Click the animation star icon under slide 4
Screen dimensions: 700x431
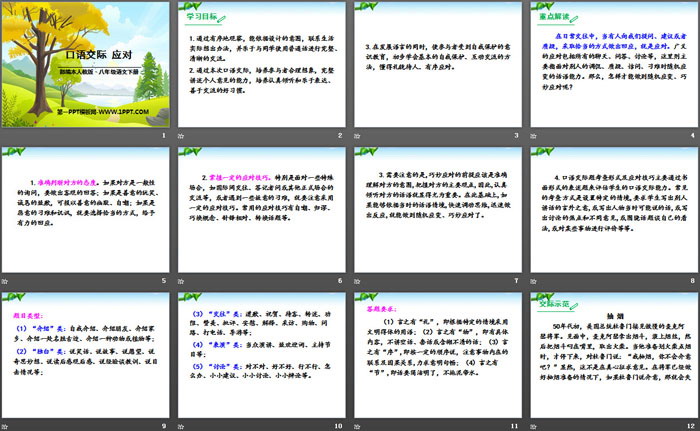point(533,136)
